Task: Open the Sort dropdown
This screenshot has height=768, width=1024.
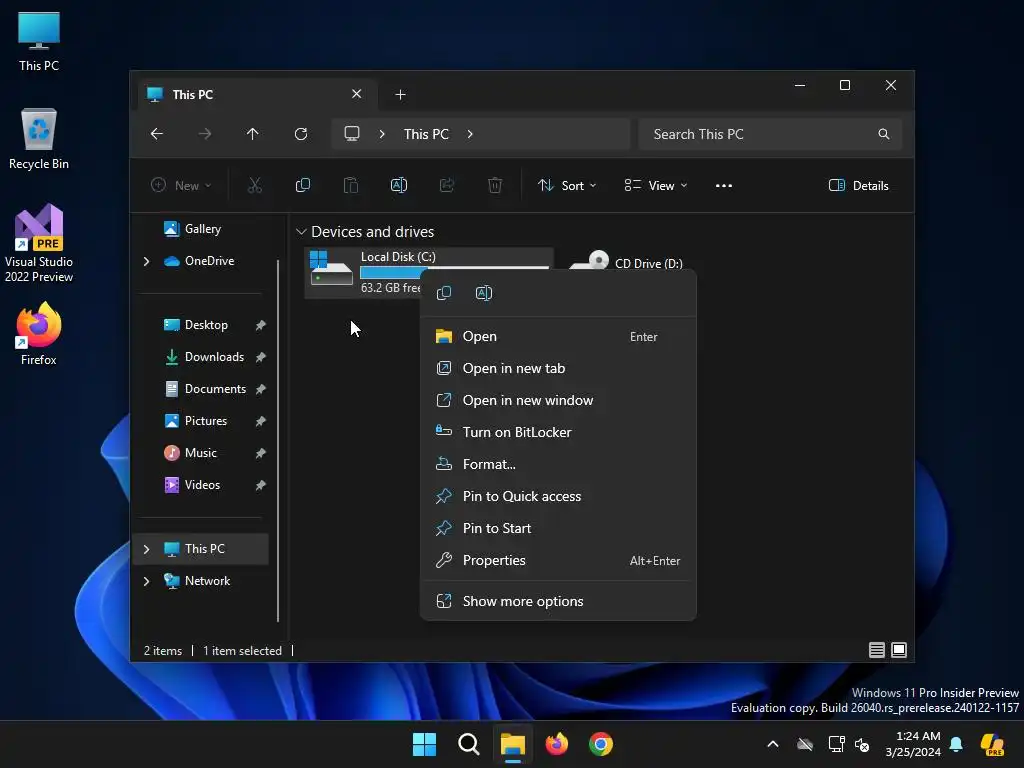Action: pyautogui.click(x=567, y=185)
